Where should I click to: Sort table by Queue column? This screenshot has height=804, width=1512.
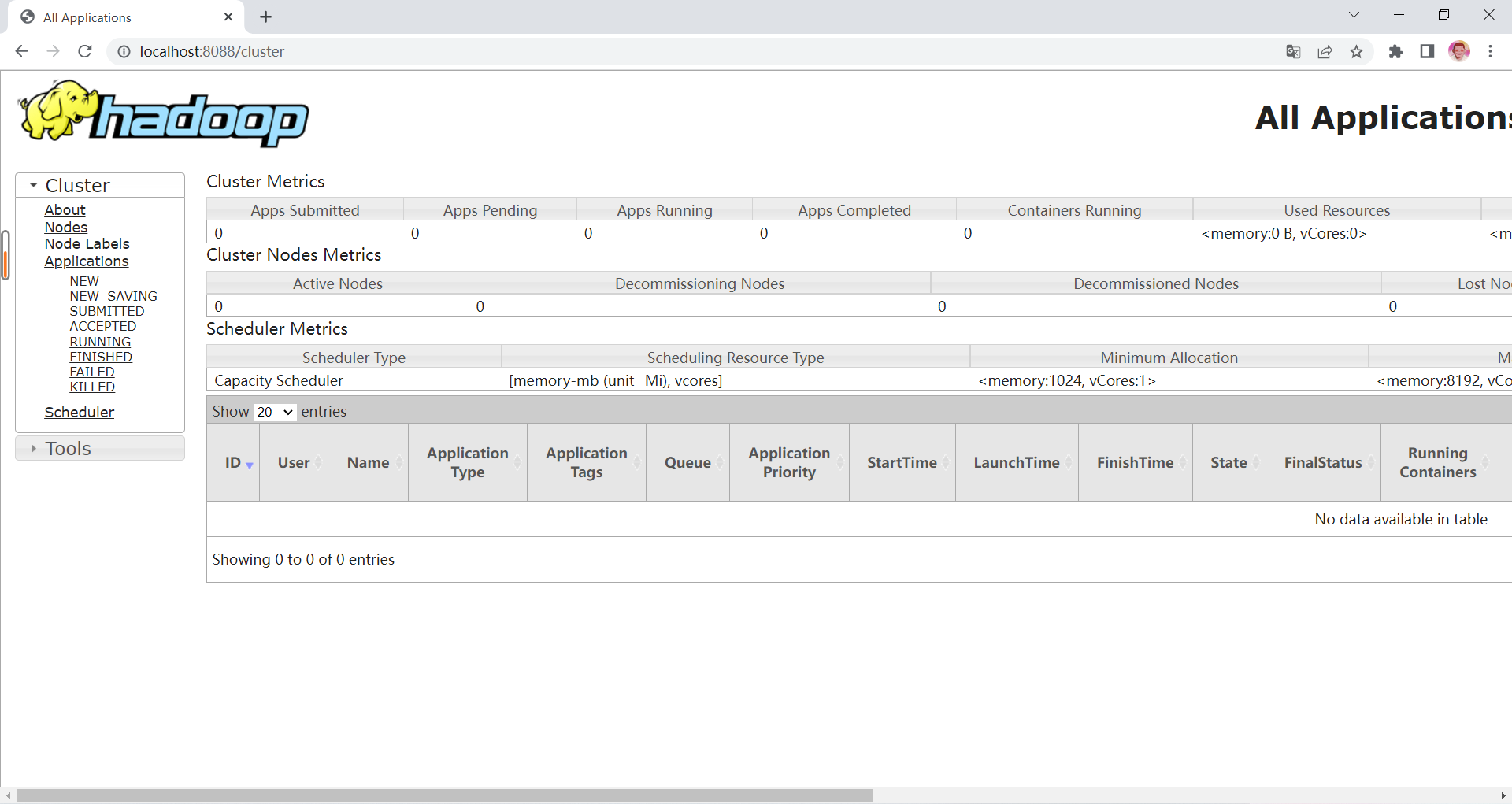pyautogui.click(x=688, y=463)
